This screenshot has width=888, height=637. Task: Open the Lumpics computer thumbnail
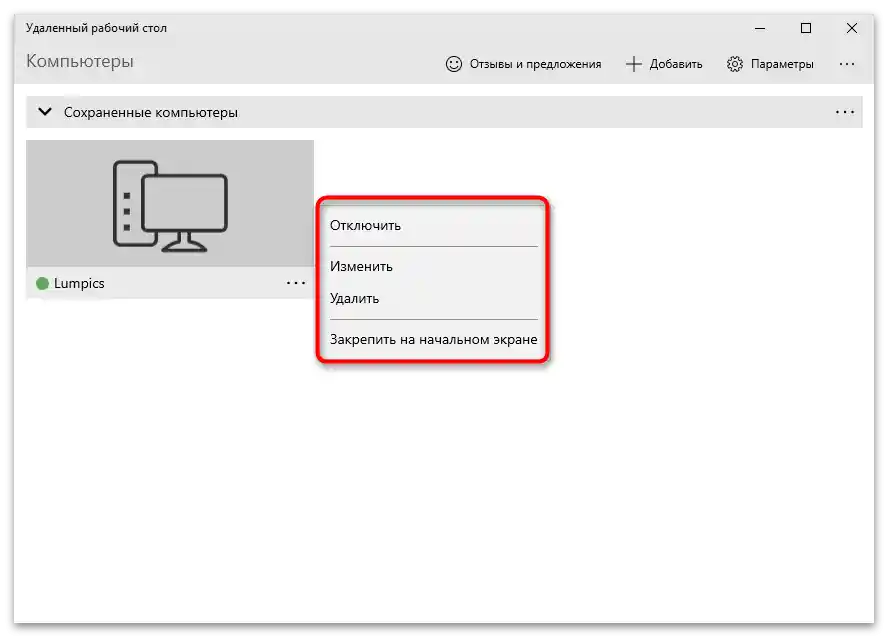[x=170, y=203]
